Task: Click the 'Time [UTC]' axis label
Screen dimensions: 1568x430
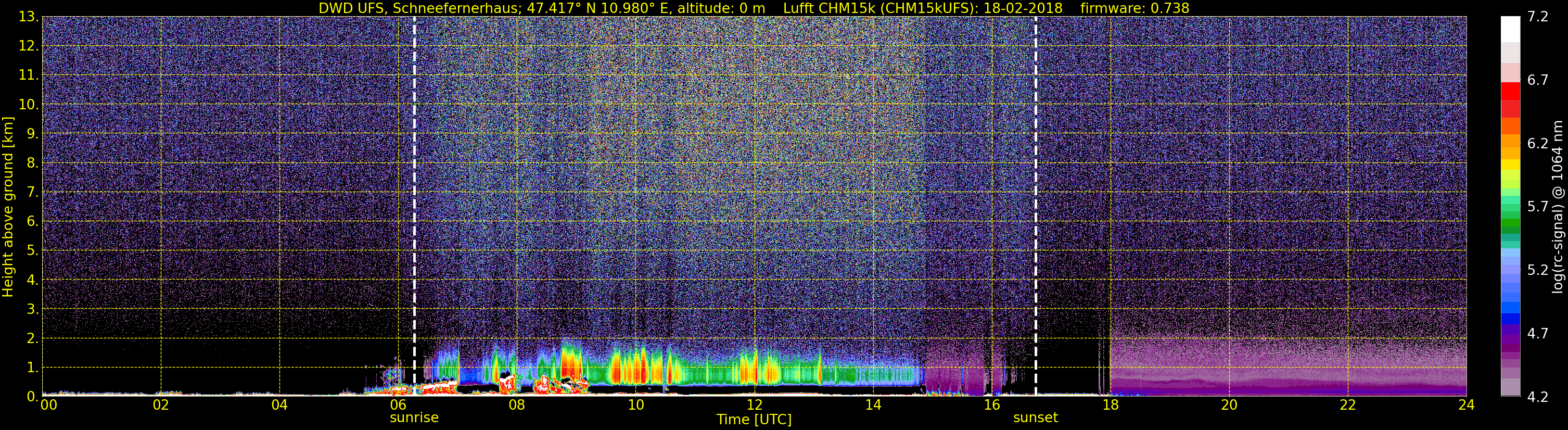Action: point(754,419)
